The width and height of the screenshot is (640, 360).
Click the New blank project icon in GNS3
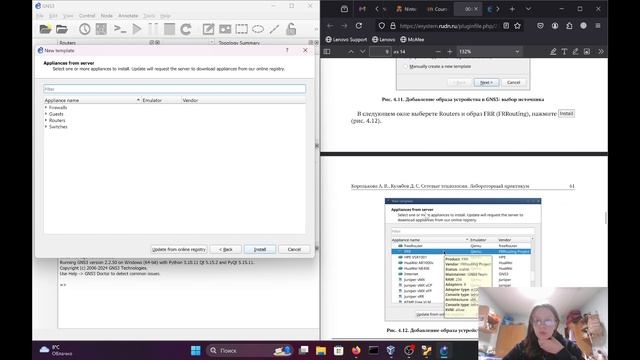[45, 29]
